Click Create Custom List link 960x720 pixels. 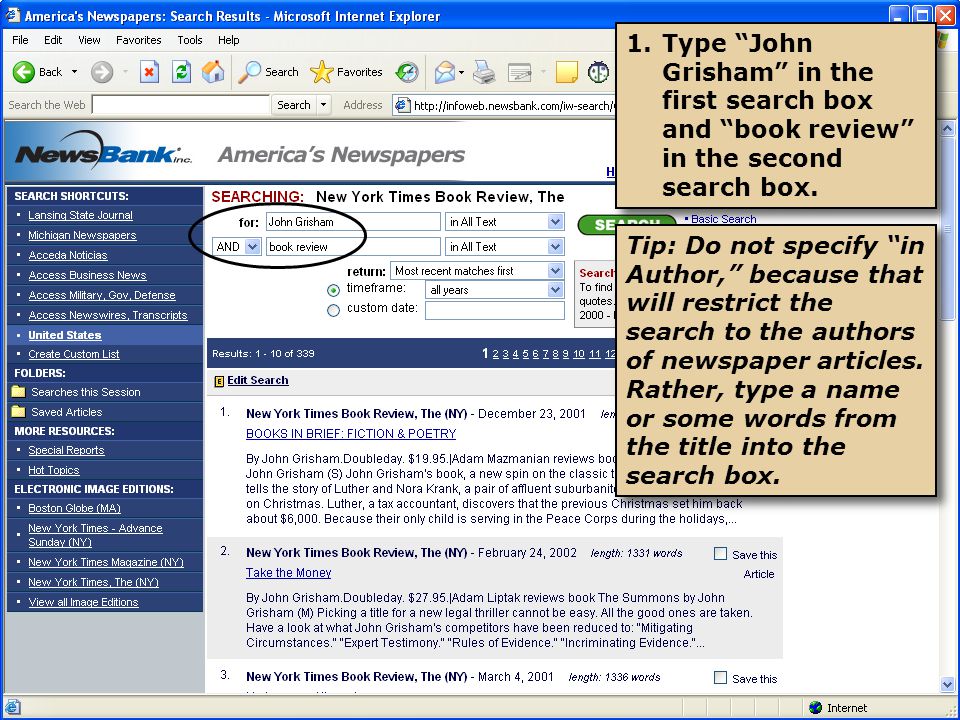73,354
